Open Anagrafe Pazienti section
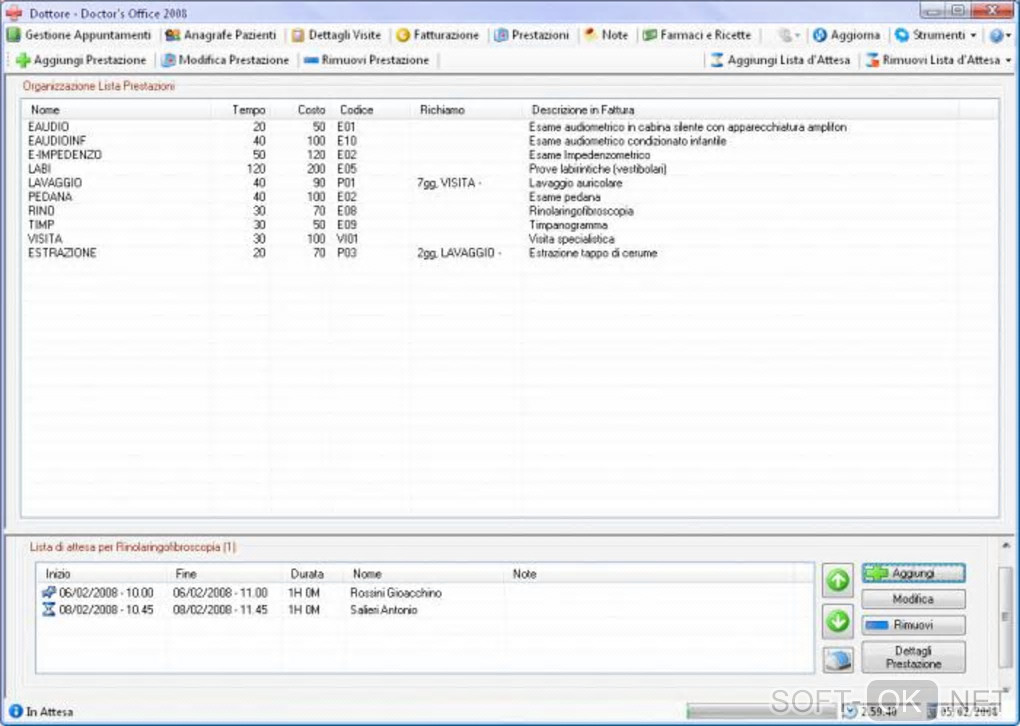The width and height of the screenshot is (1020, 726). click(x=221, y=35)
